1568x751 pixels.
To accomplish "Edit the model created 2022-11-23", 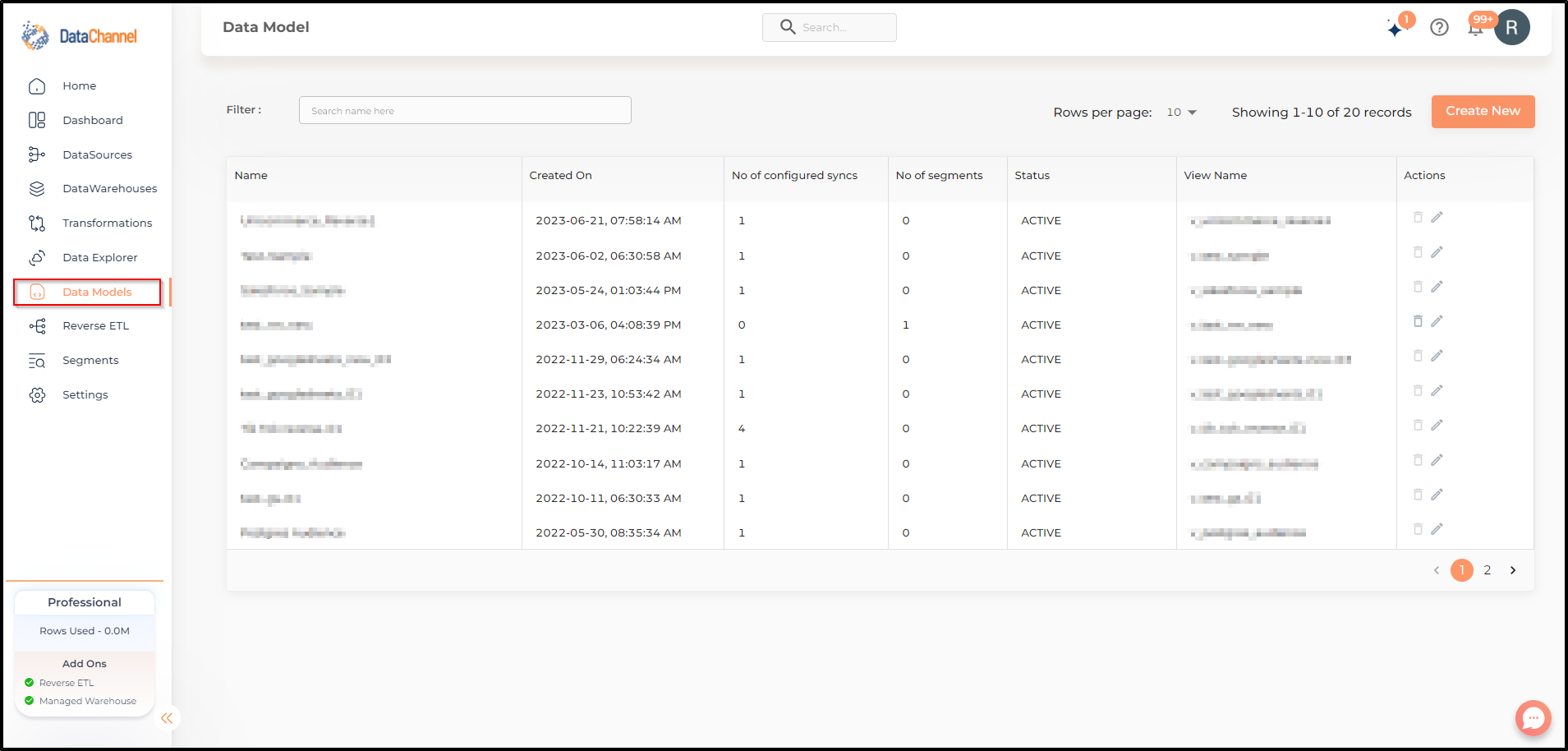I will (1437, 390).
